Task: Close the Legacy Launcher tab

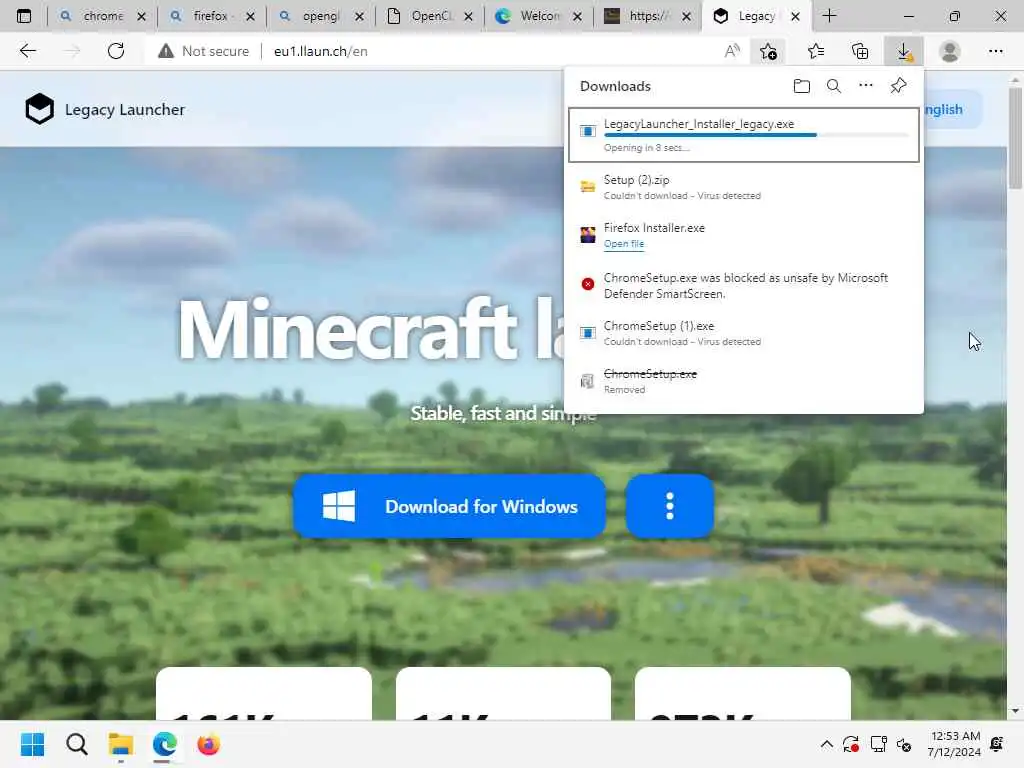Action: tap(795, 16)
